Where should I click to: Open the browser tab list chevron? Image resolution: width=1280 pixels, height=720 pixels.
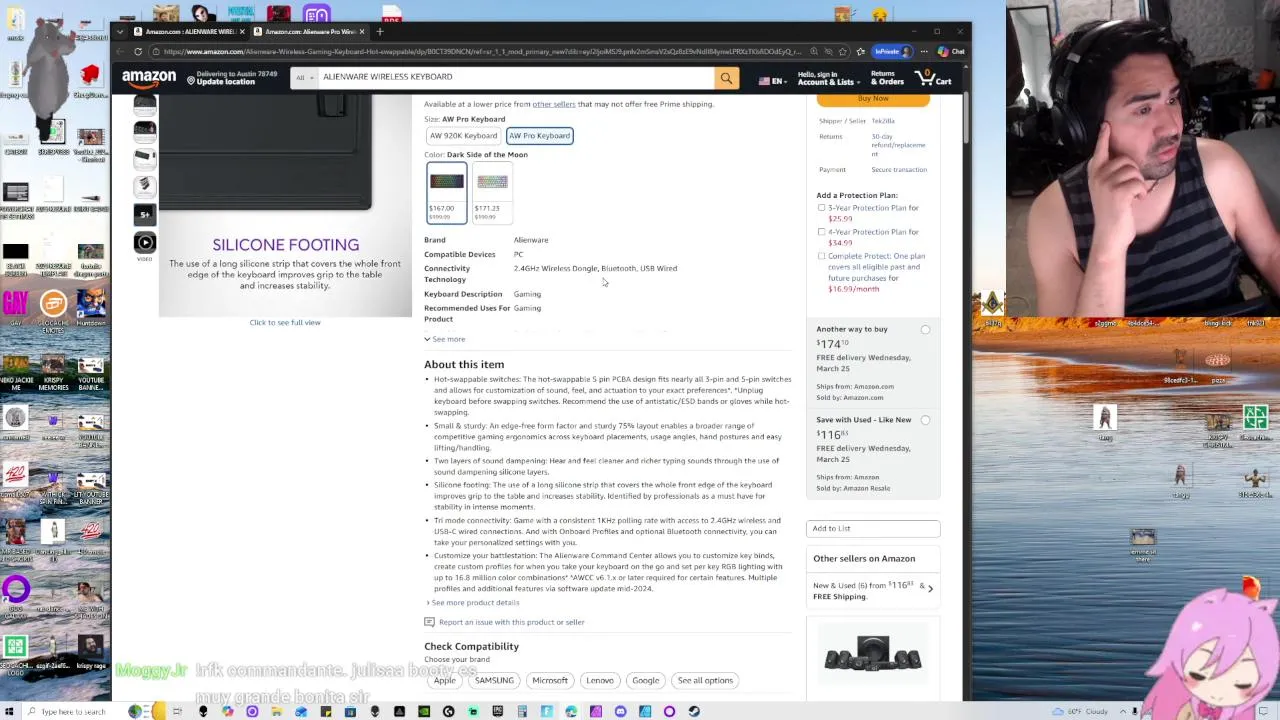[121, 31]
